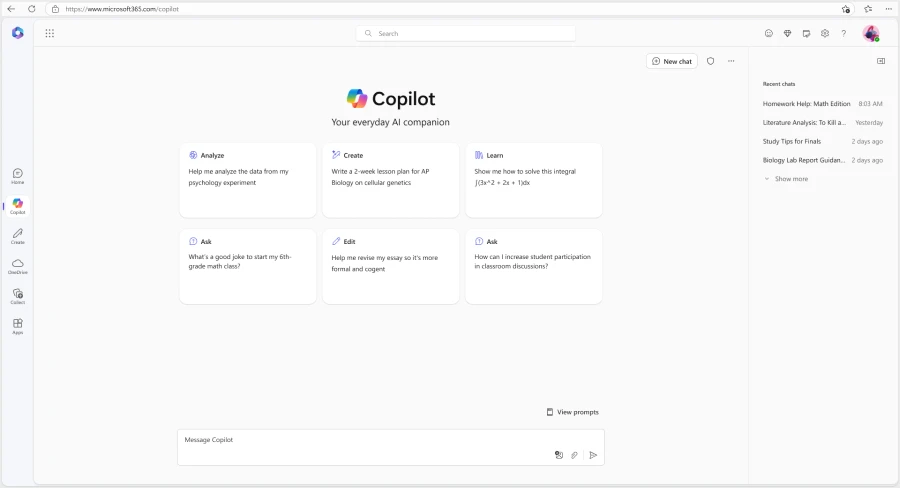The image size is (900, 488).
Task: Select the Edit essay revision card
Action: coord(391,266)
